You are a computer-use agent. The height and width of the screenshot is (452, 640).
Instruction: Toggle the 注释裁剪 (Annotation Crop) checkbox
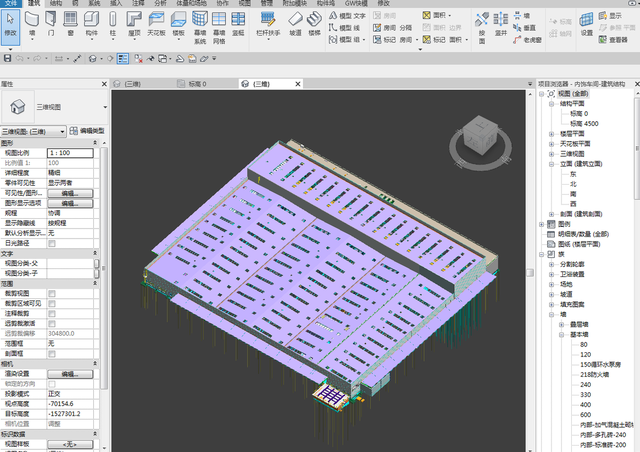tap(52, 314)
